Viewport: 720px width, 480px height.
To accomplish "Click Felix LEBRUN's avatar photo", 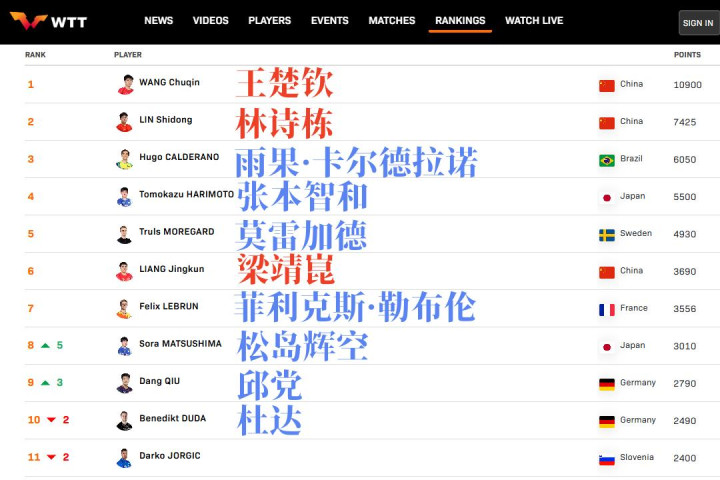I will 124,309.
